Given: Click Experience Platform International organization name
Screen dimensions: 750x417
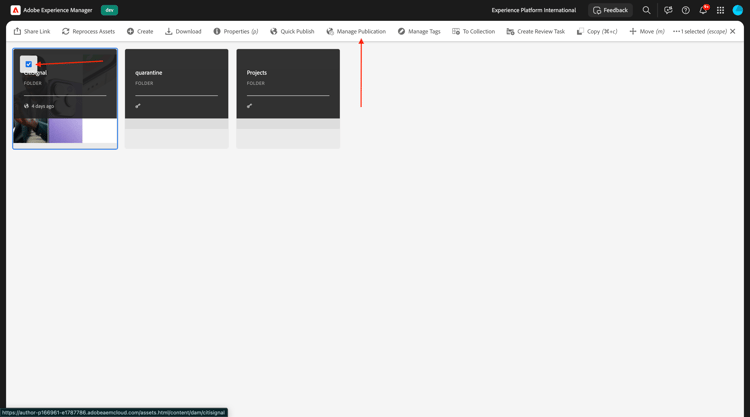Looking at the screenshot, I should (534, 10).
